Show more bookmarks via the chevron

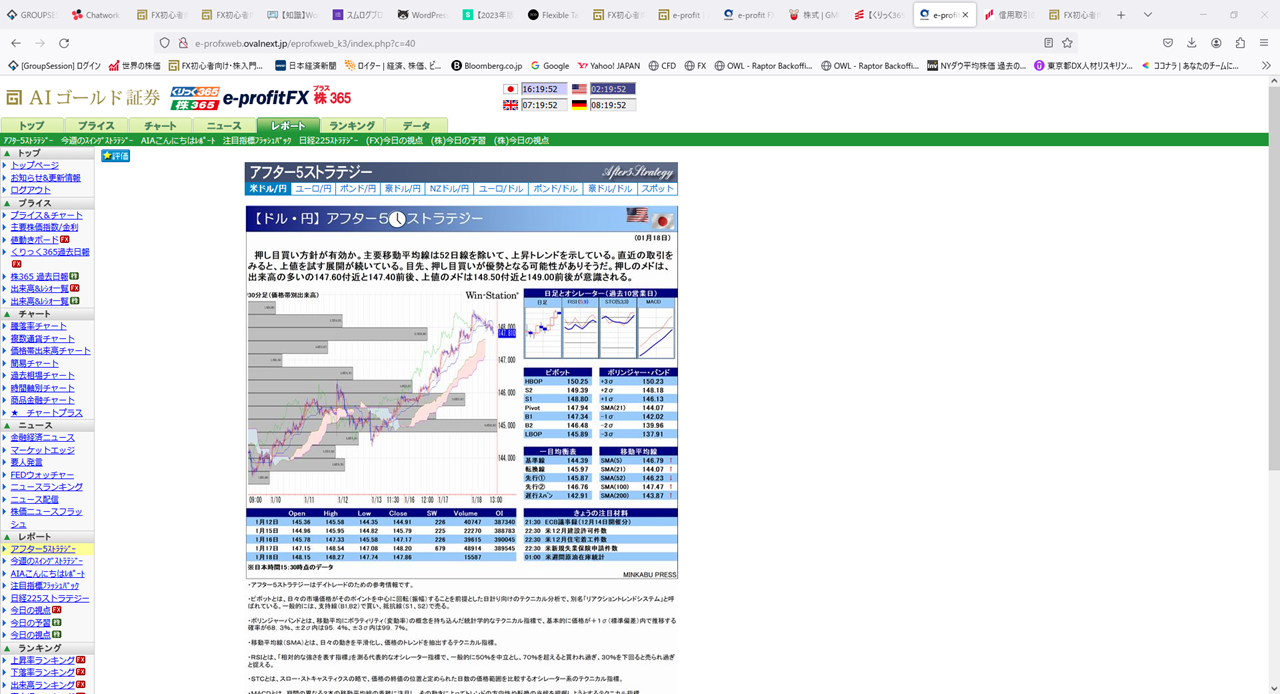point(1264,66)
